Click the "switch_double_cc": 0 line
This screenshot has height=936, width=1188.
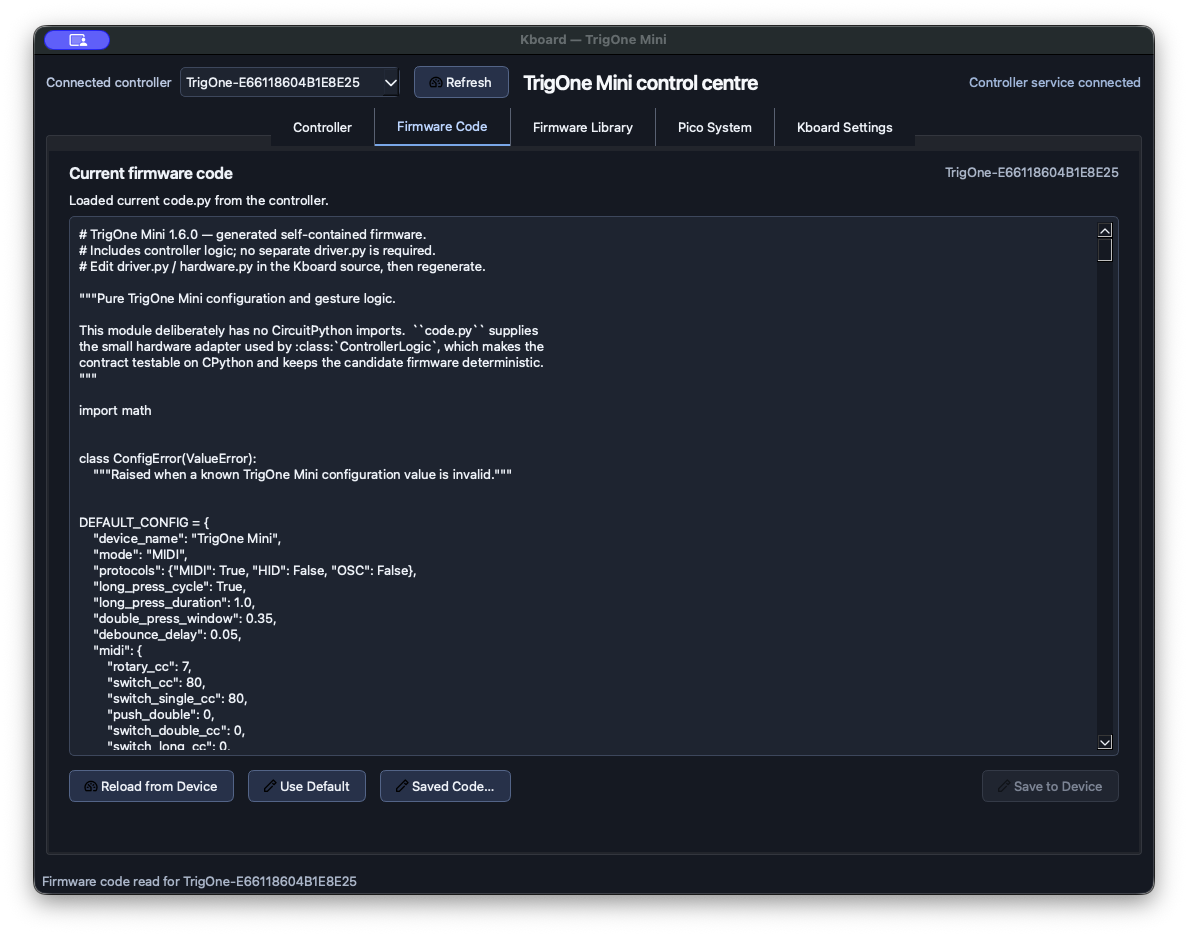click(176, 730)
